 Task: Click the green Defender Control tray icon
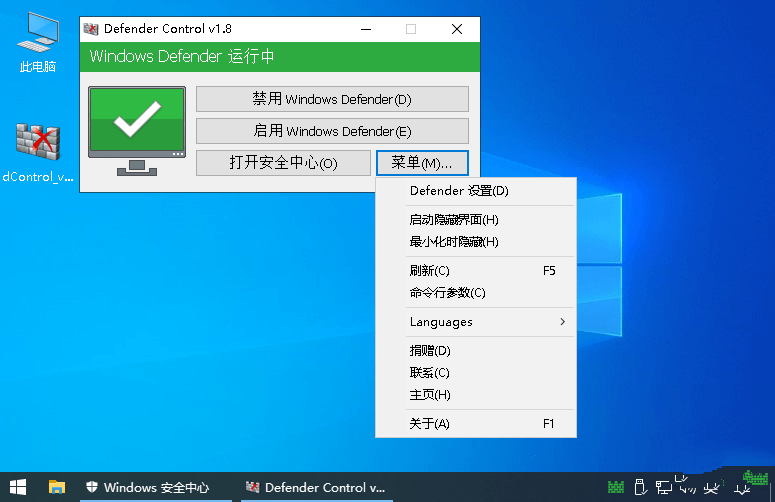point(616,487)
